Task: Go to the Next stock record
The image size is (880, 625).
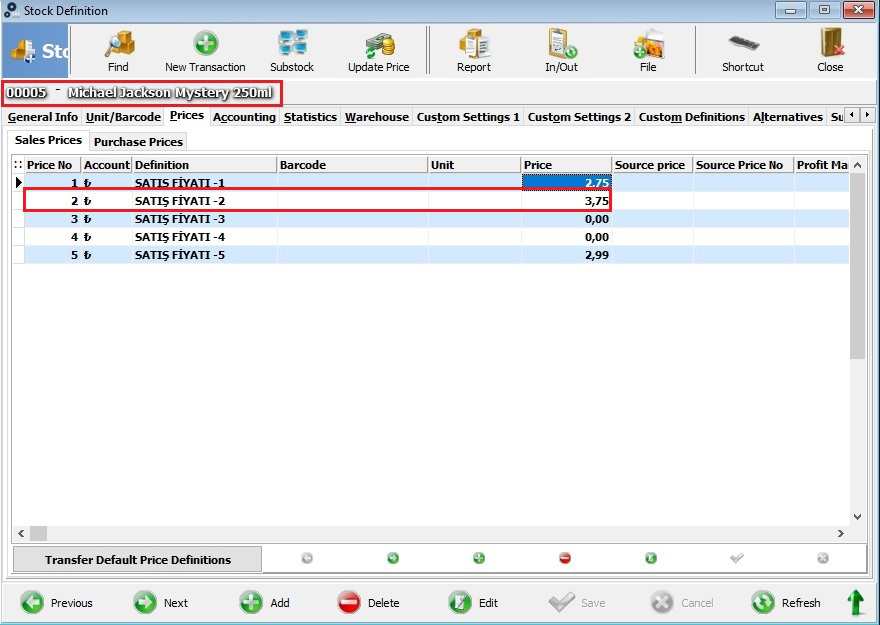Action: pyautogui.click(x=161, y=603)
